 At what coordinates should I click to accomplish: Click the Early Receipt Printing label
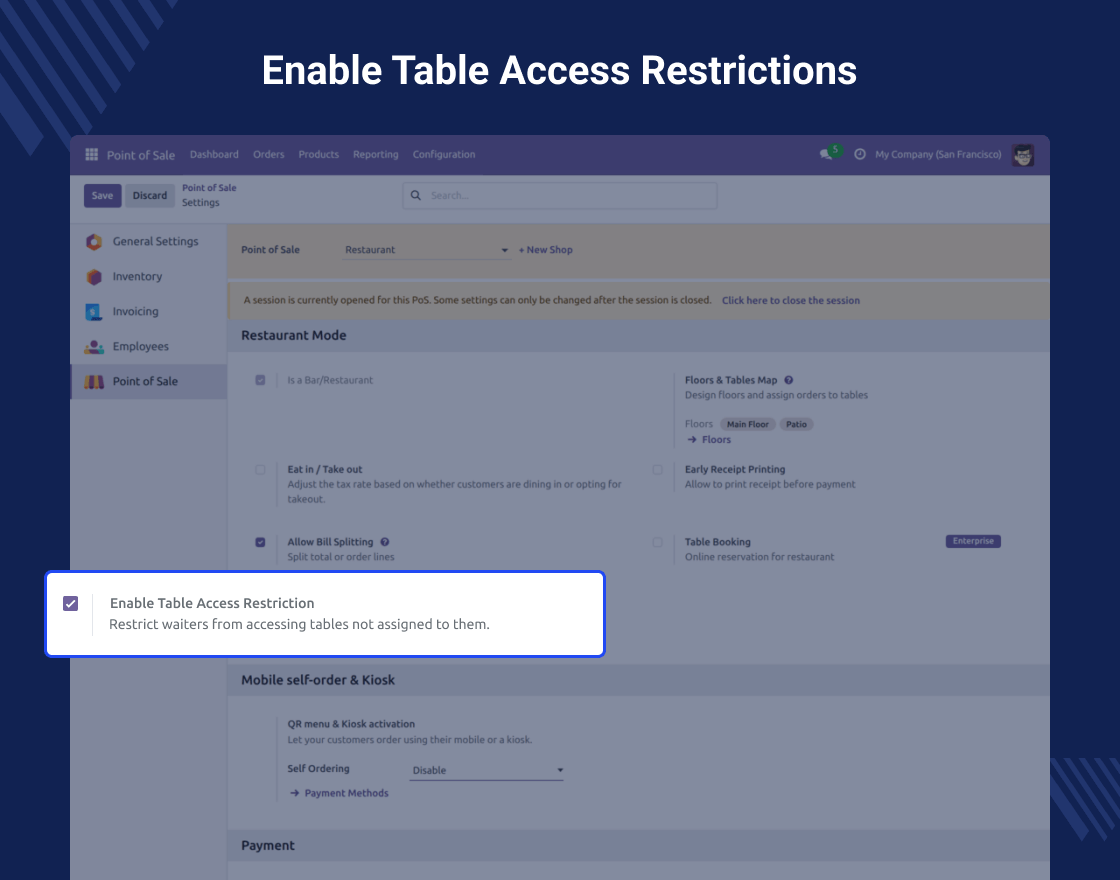pyautogui.click(x=735, y=469)
